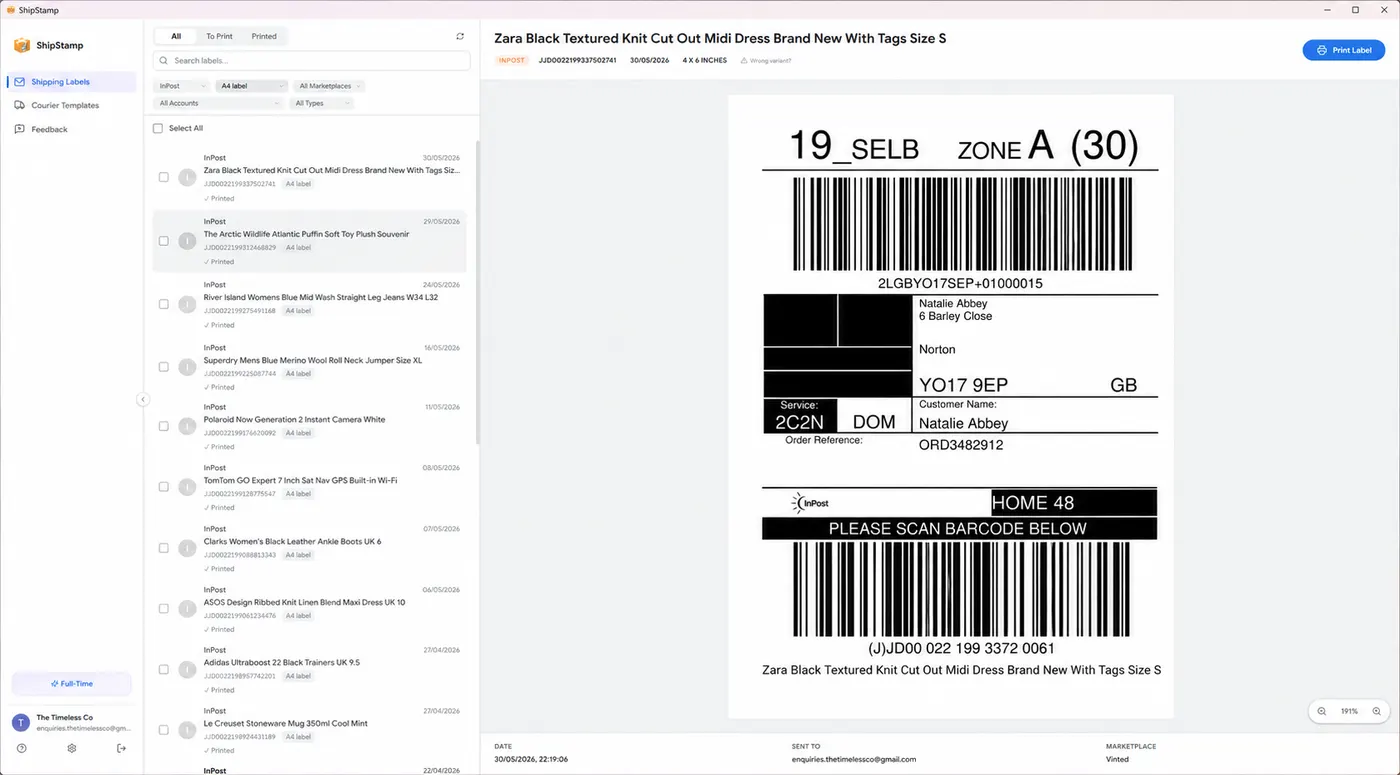Image resolution: width=1400 pixels, height=775 pixels.
Task: Check the Arctic Wildlife Puffin label
Action: [164, 241]
